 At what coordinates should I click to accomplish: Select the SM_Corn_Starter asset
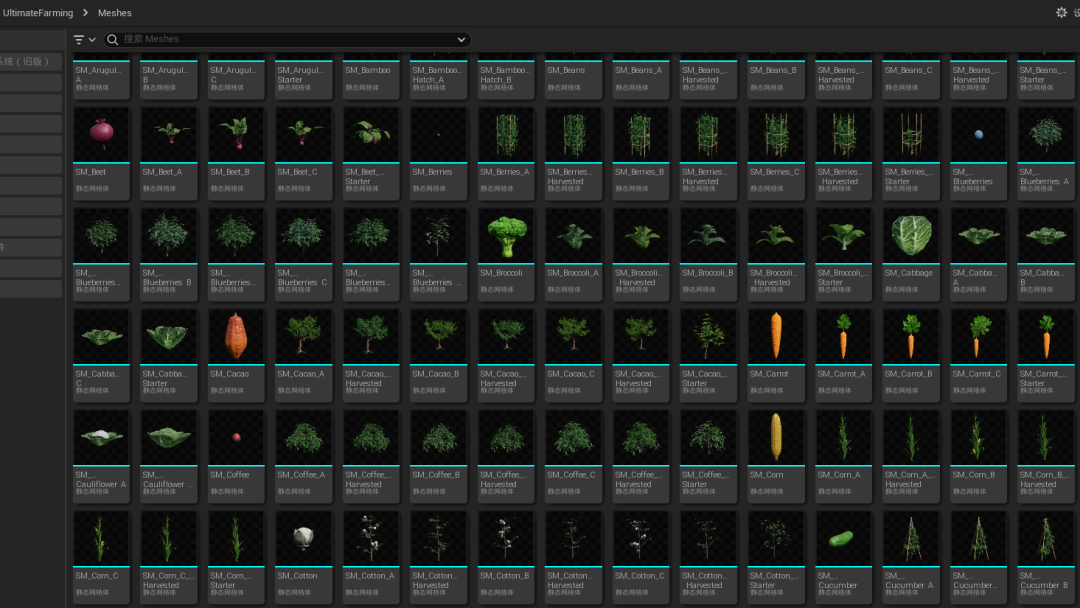pyautogui.click(x=236, y=558)
